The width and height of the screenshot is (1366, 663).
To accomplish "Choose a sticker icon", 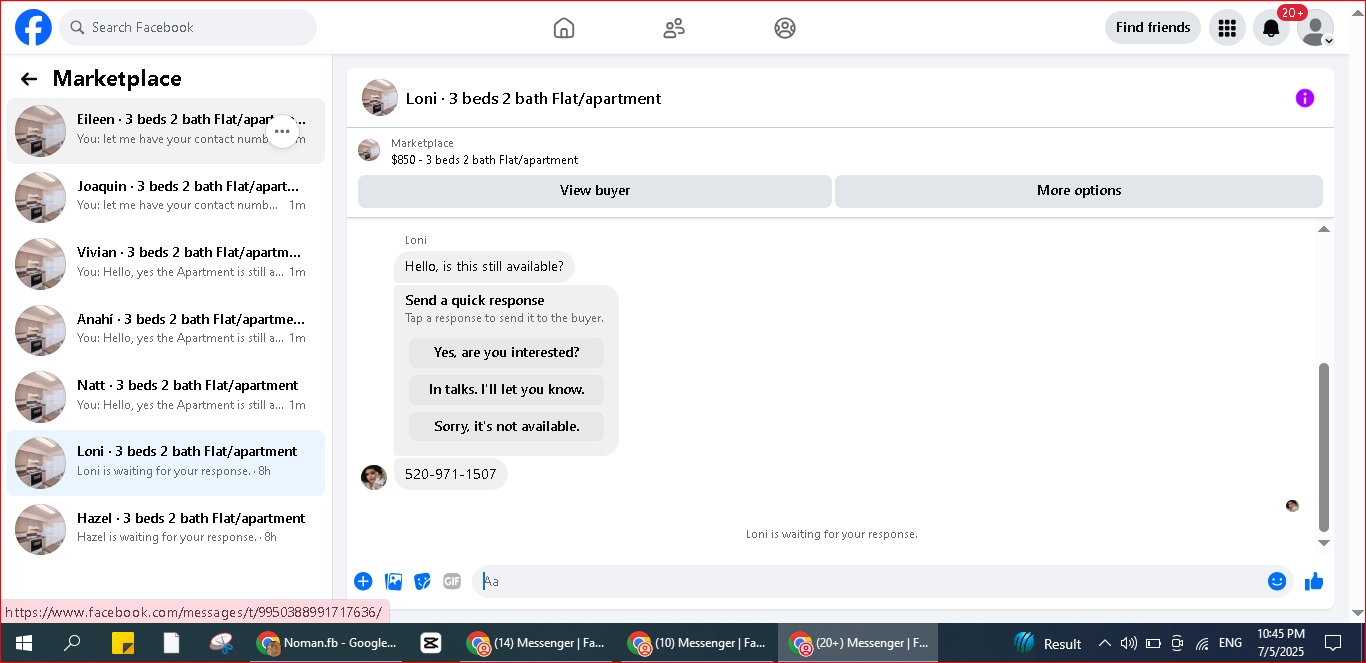I will coord(423,581).
